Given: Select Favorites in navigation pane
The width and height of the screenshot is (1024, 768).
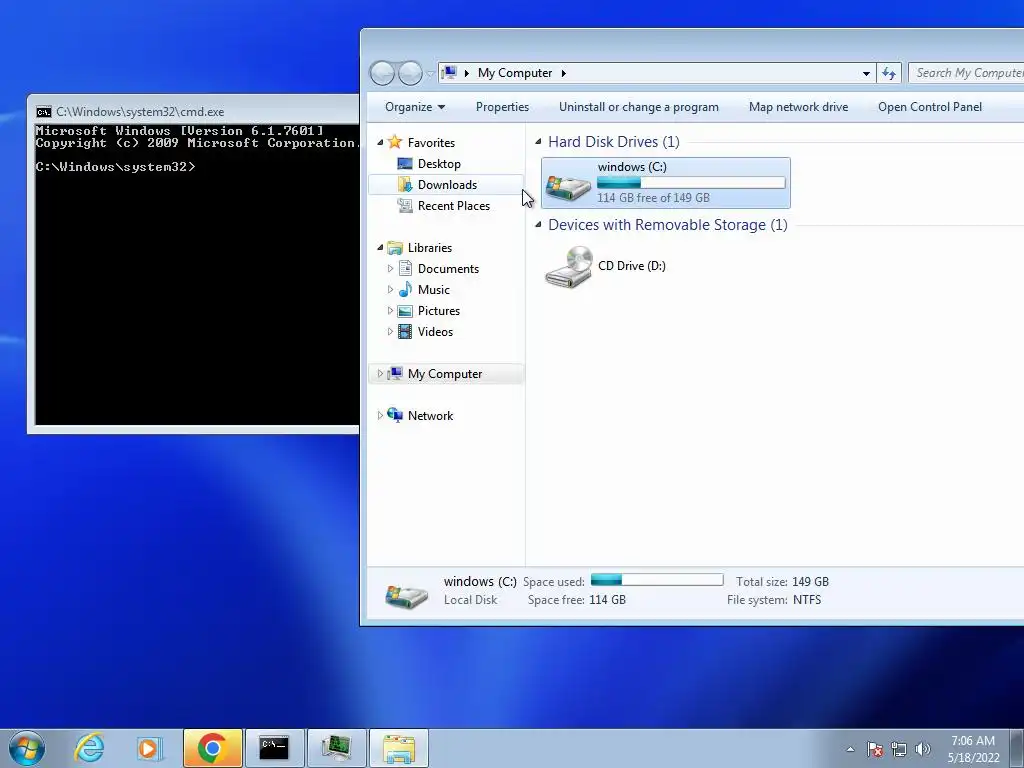Looking at the screenshot, I should 431,142.
